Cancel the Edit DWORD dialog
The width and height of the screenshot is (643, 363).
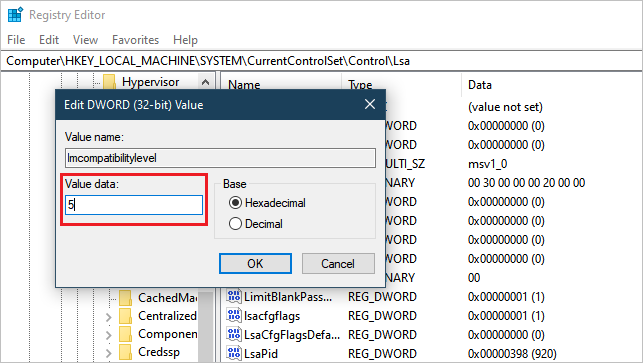(338, 263)
